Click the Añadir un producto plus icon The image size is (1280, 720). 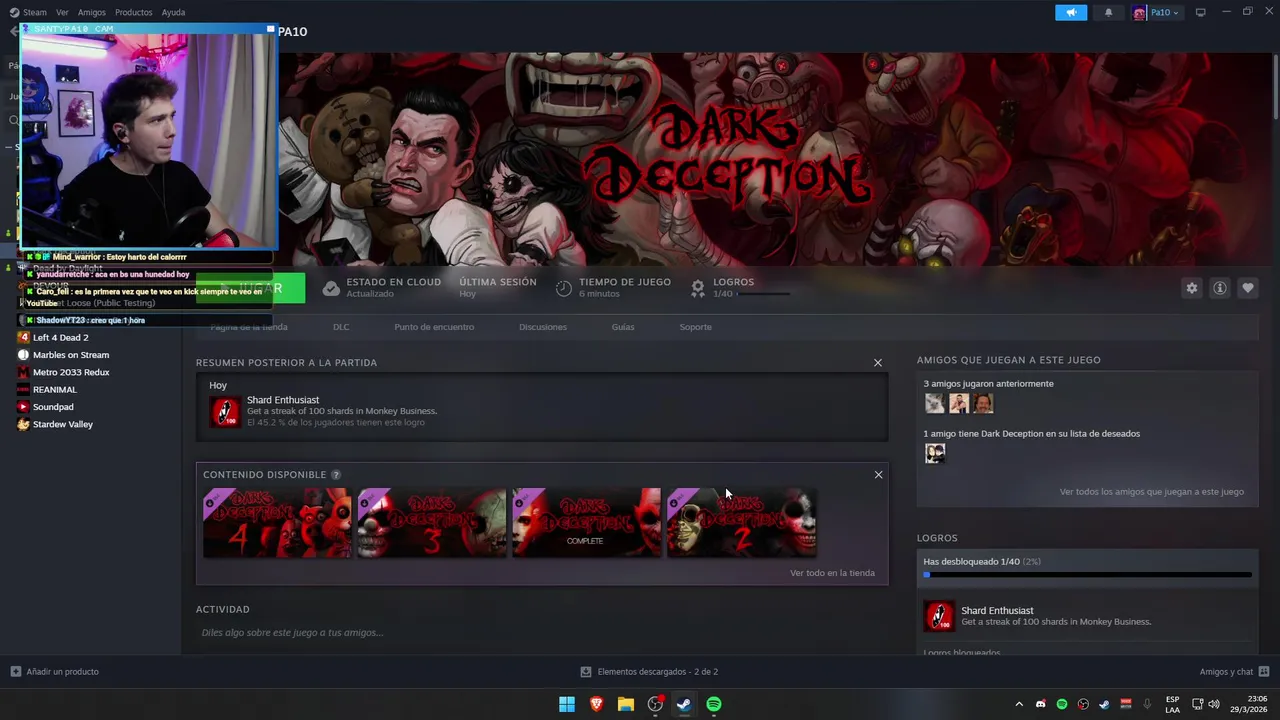(15, 672)
